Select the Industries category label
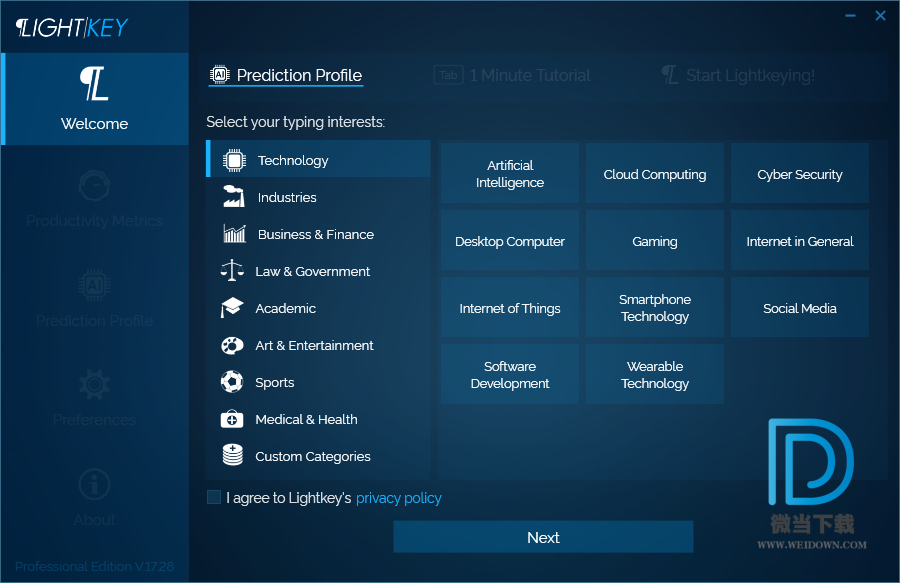Screen dimensions: 900x583 (x=287, y=197)
